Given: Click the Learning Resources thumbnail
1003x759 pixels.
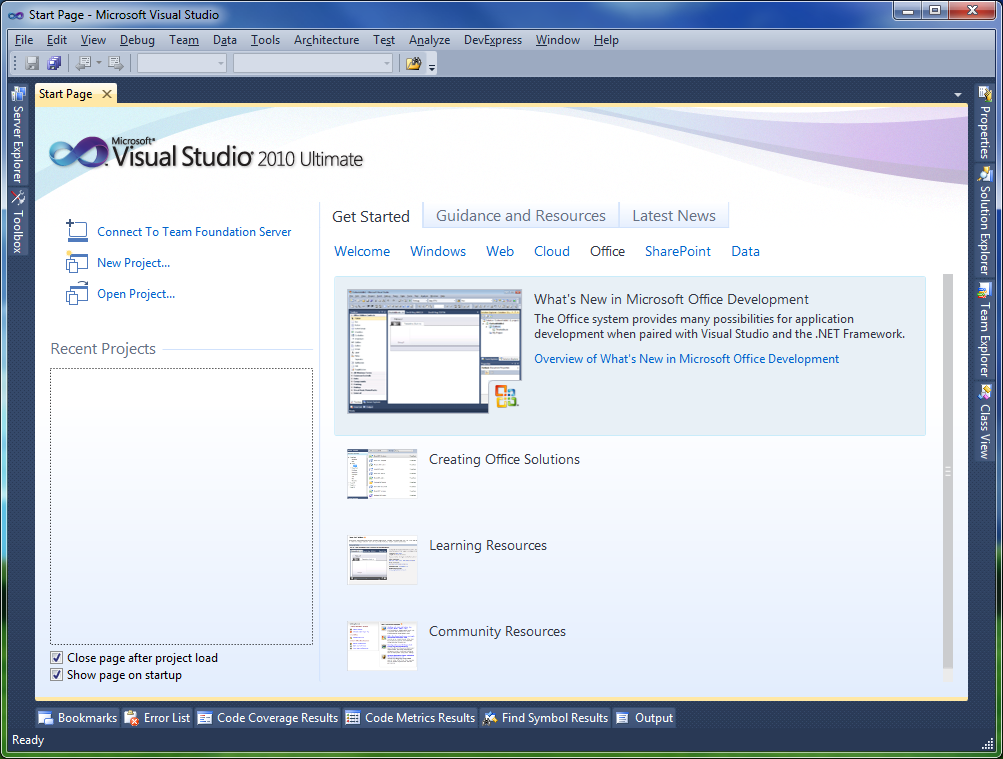Looking at the screenshot, I should 382,559.
